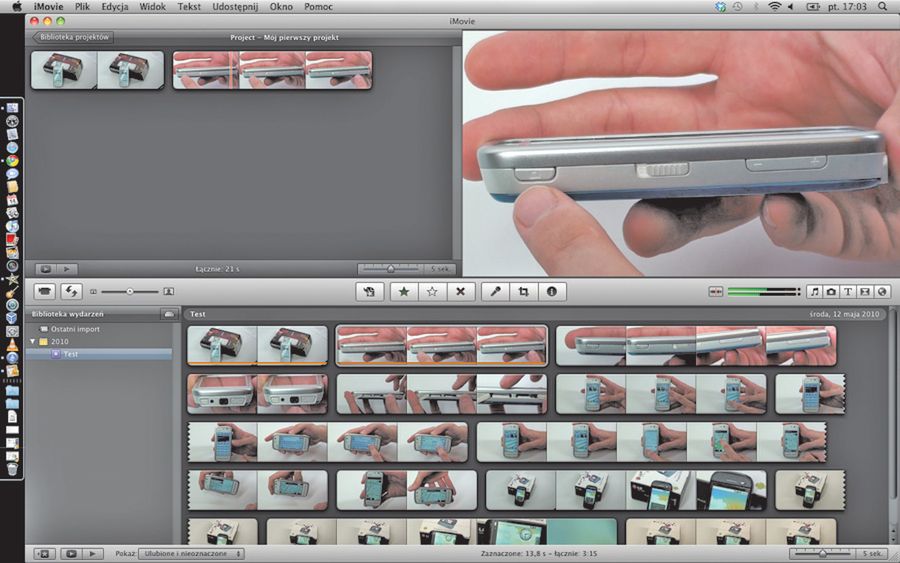Open the camera import button

pyautogui.click(x=45, y=292)
